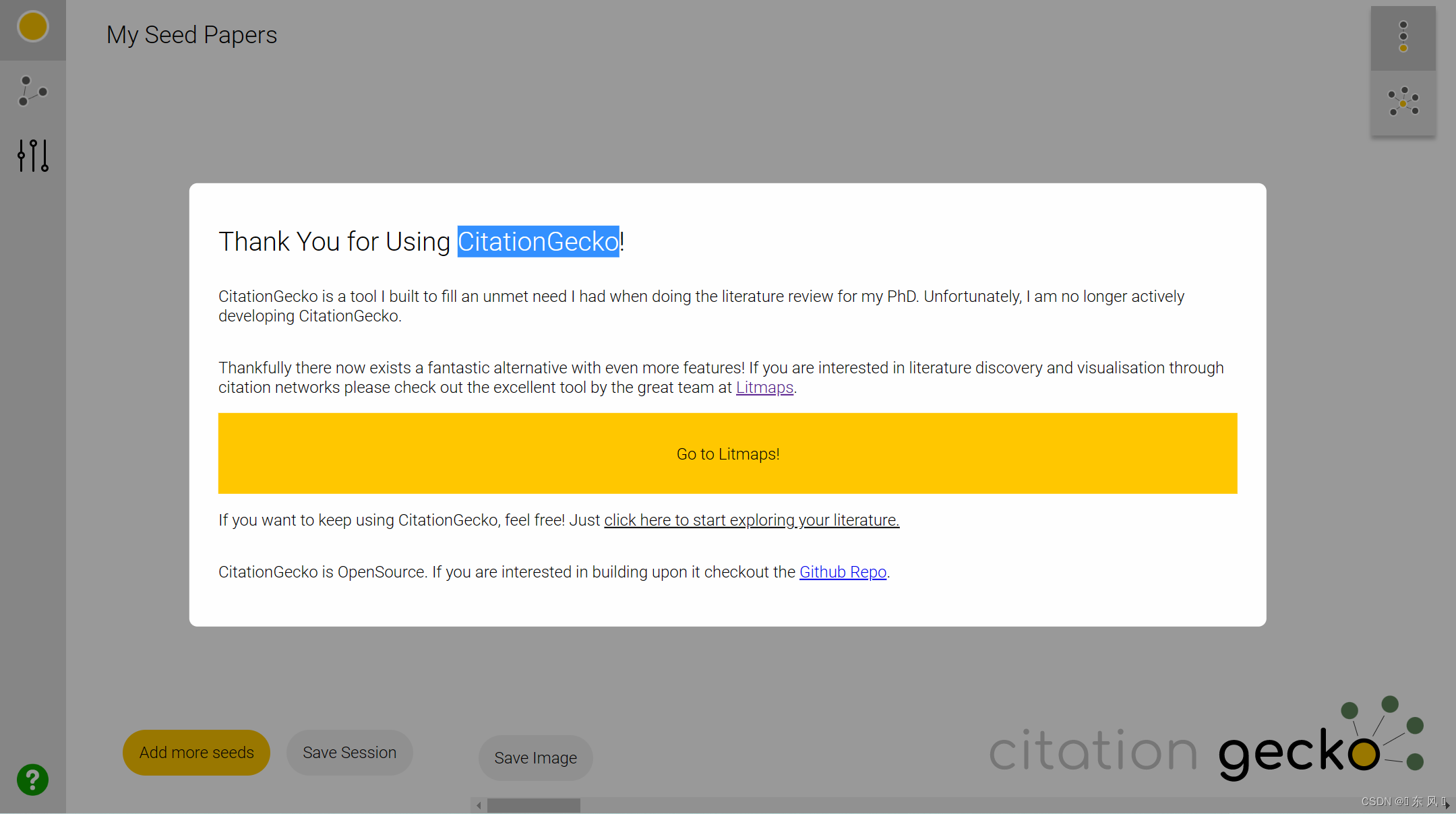Open the filter sliders sidebar icon
This screenshot has height=814, width=1456.
coord(32,155)
